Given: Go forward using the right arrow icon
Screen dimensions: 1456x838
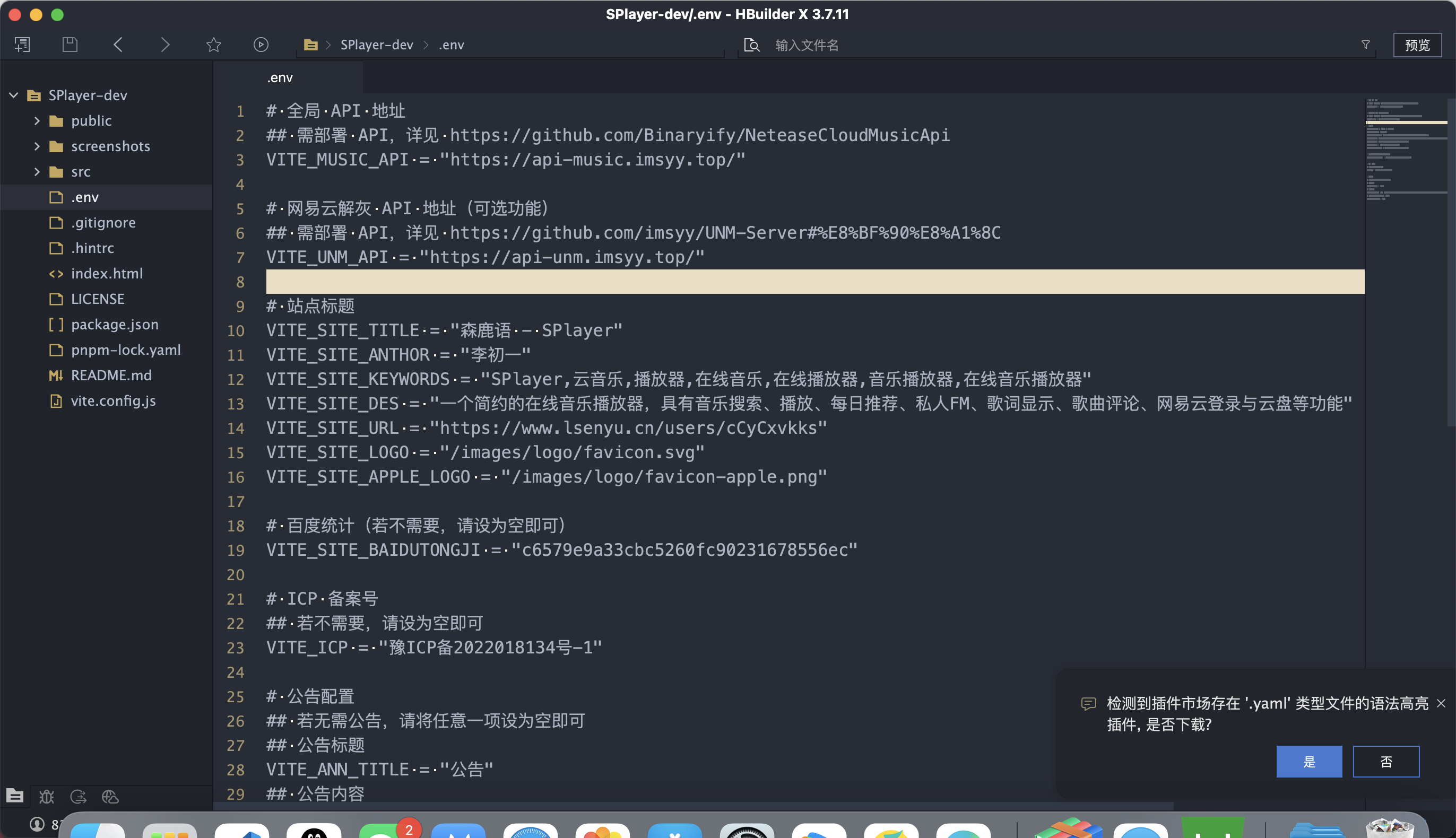Looking at the screenshot, I should point(164,45).
